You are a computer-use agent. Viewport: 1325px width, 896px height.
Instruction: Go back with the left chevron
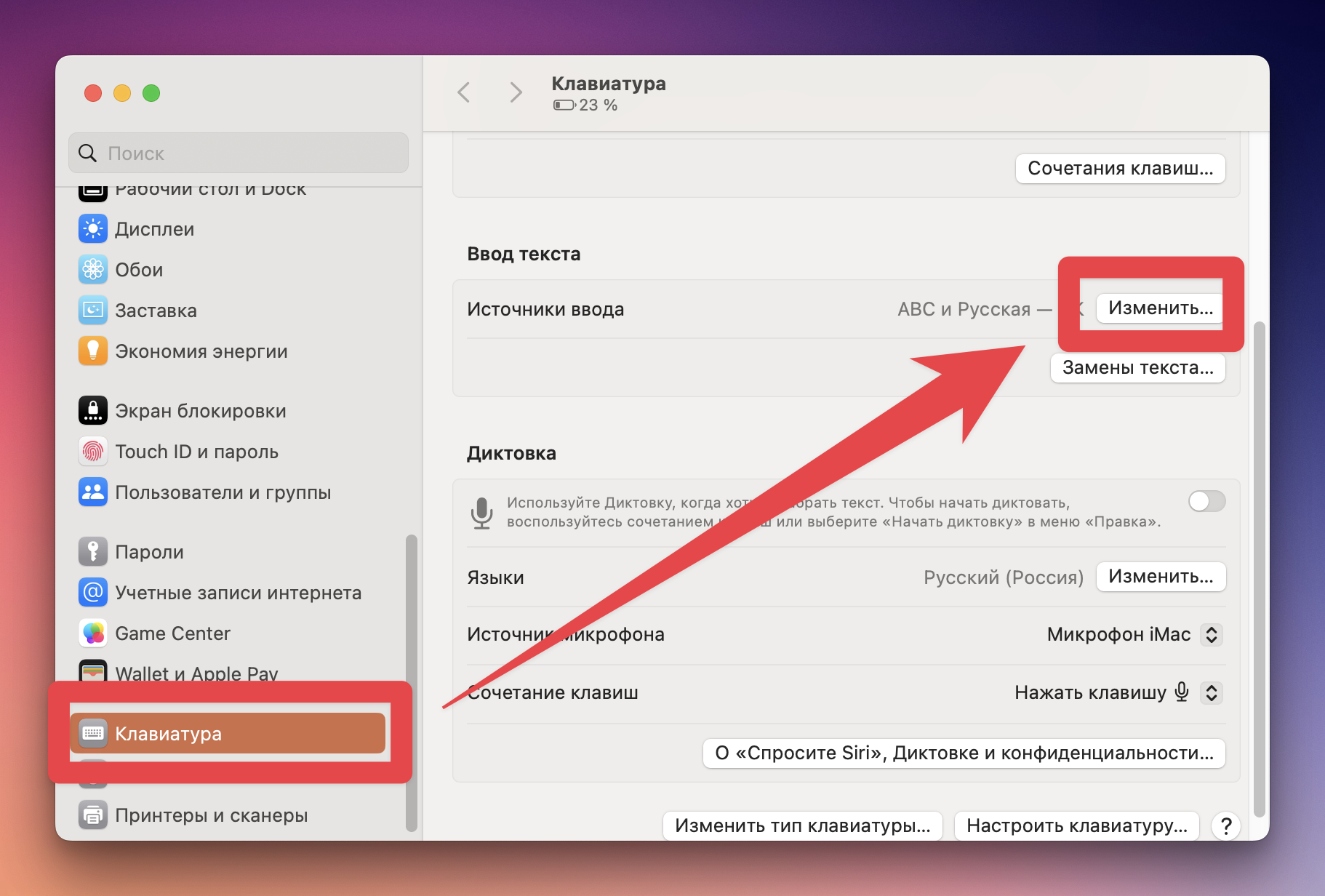pyautogui.click(x=464, y=92)
